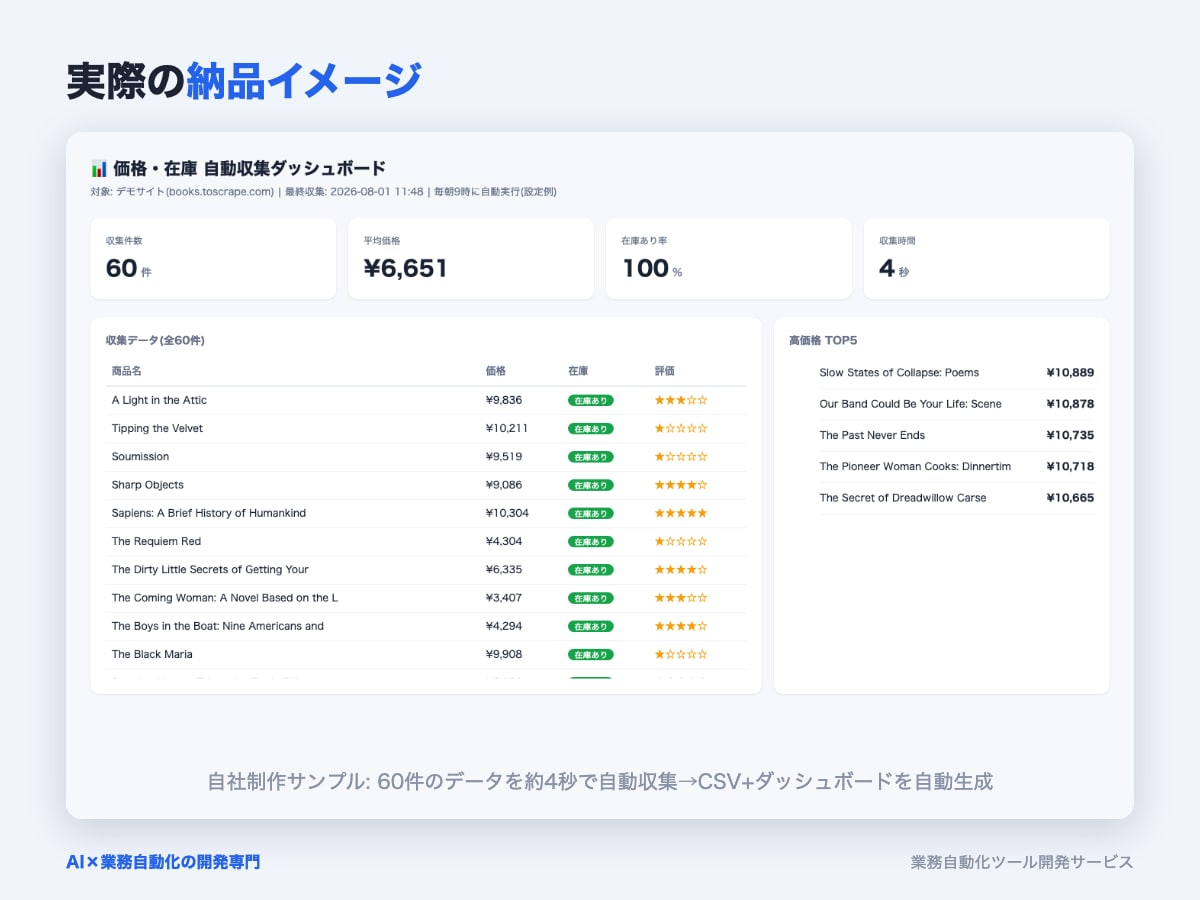Click the 収集データ(全60件) section heading
The image size is (1200, 900).
[x=155, y=341]
